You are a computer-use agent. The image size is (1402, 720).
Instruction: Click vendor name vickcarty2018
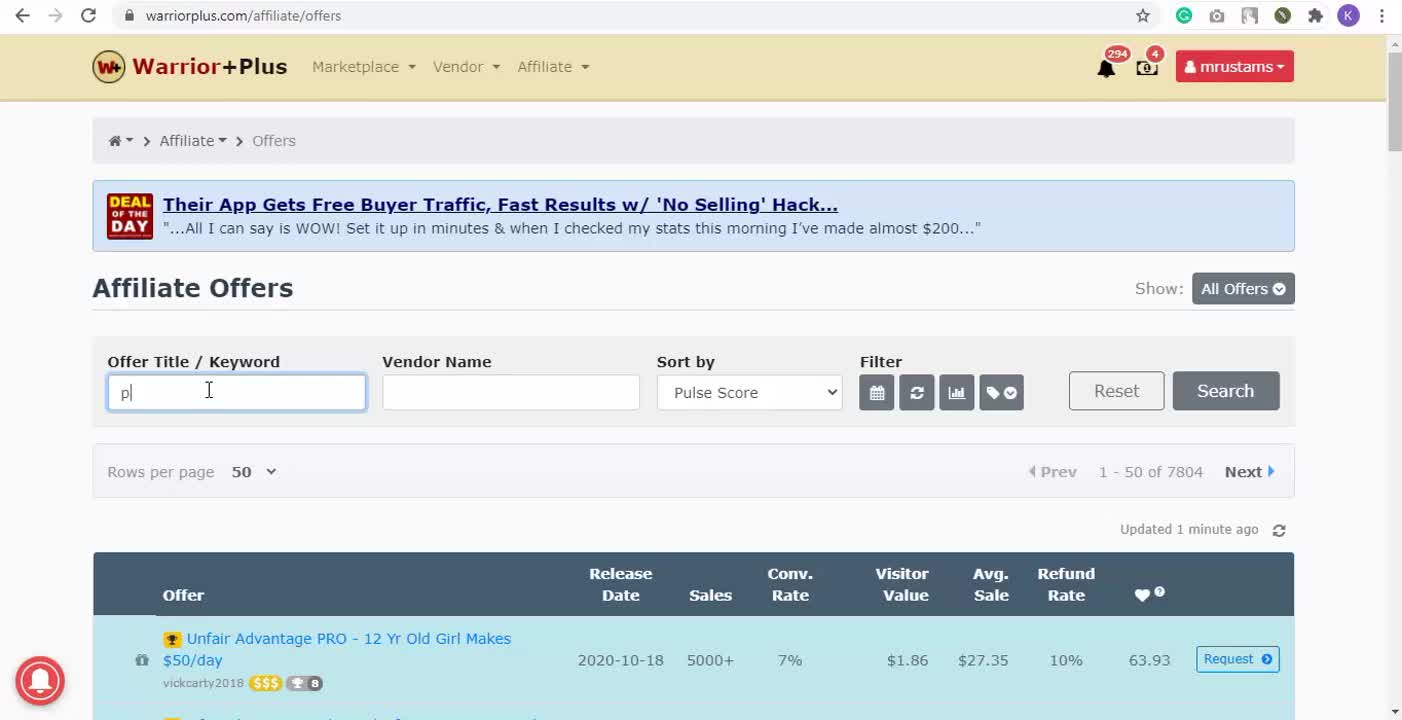click(x=203, y=683)
